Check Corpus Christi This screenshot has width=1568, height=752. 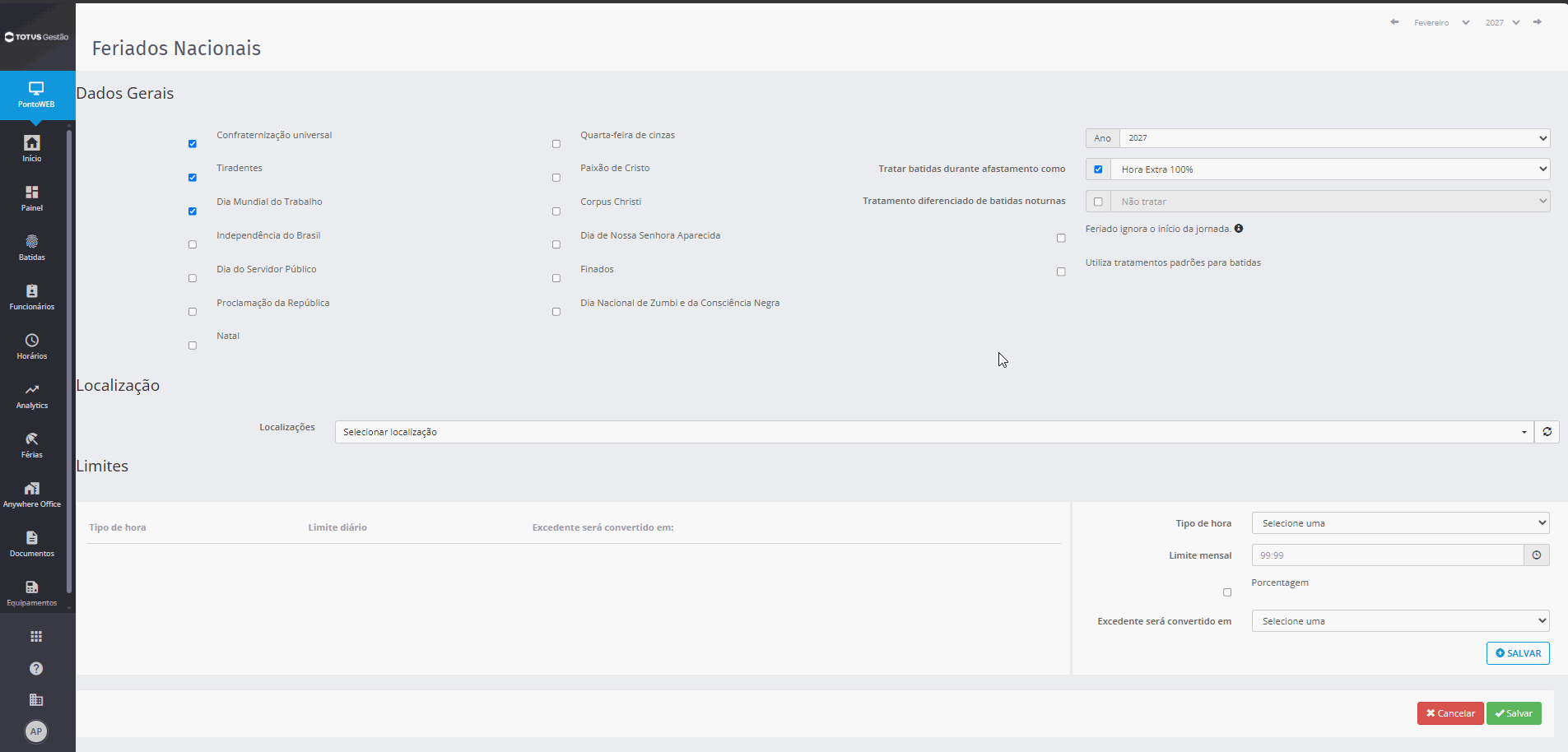click(556, 211)
